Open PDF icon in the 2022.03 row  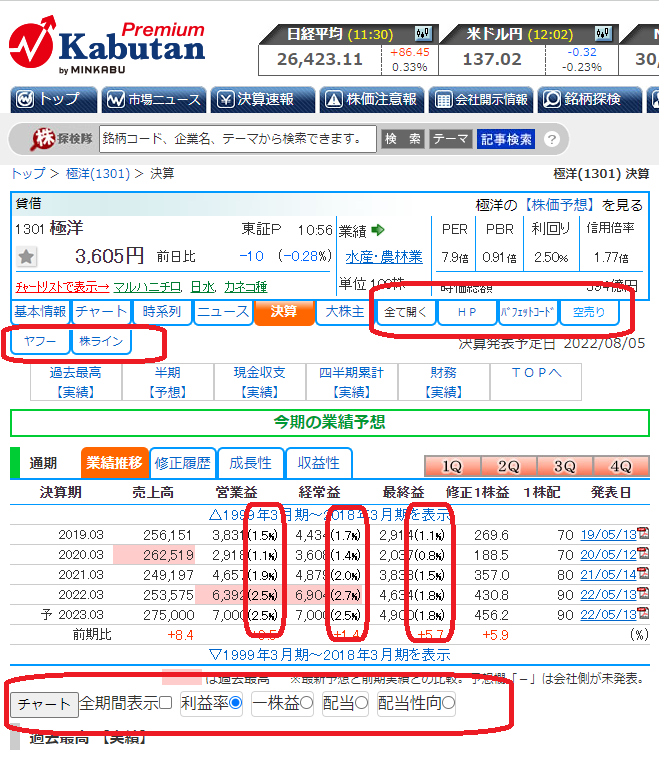(x=643, y=593)
